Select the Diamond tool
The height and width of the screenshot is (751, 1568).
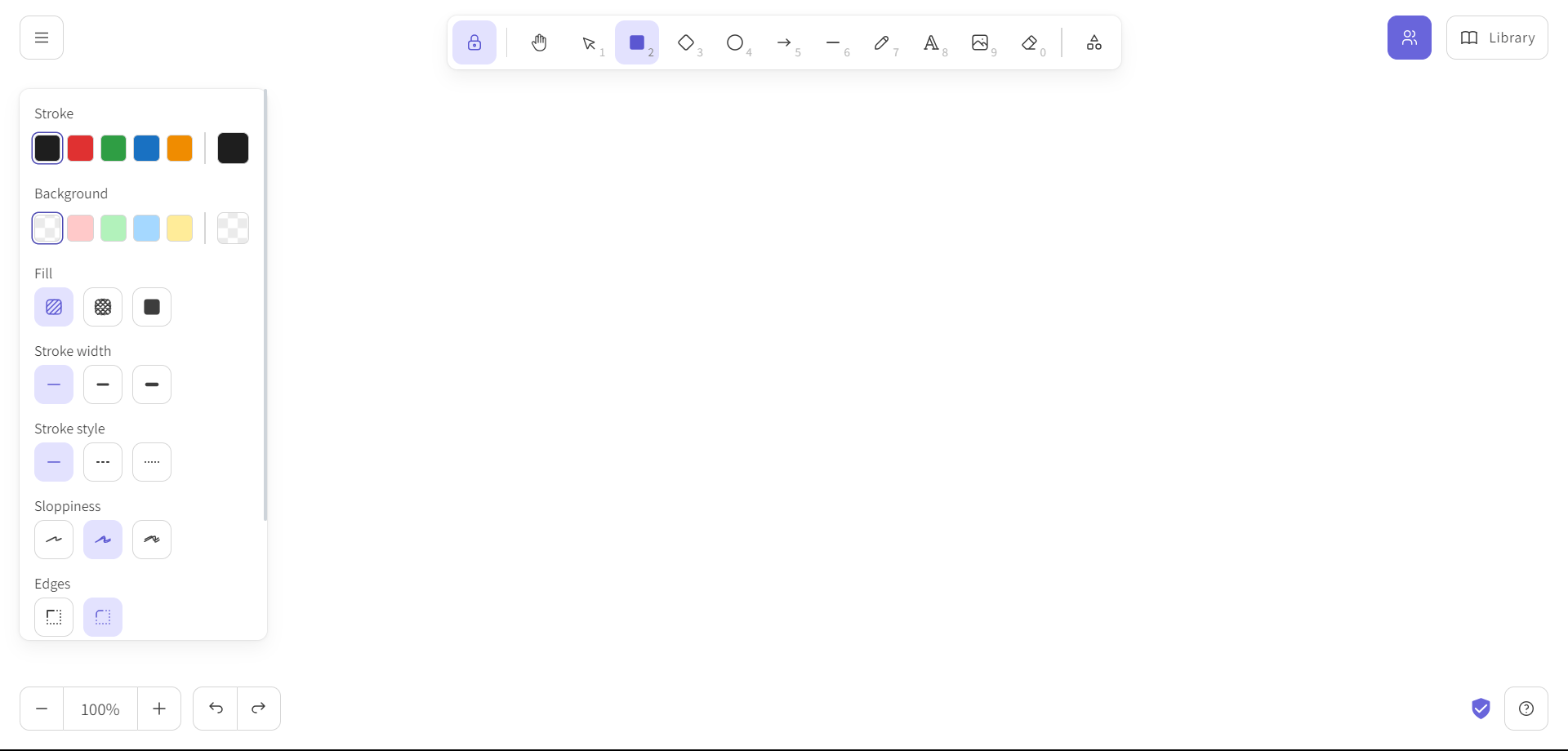(x=686, y=42)
